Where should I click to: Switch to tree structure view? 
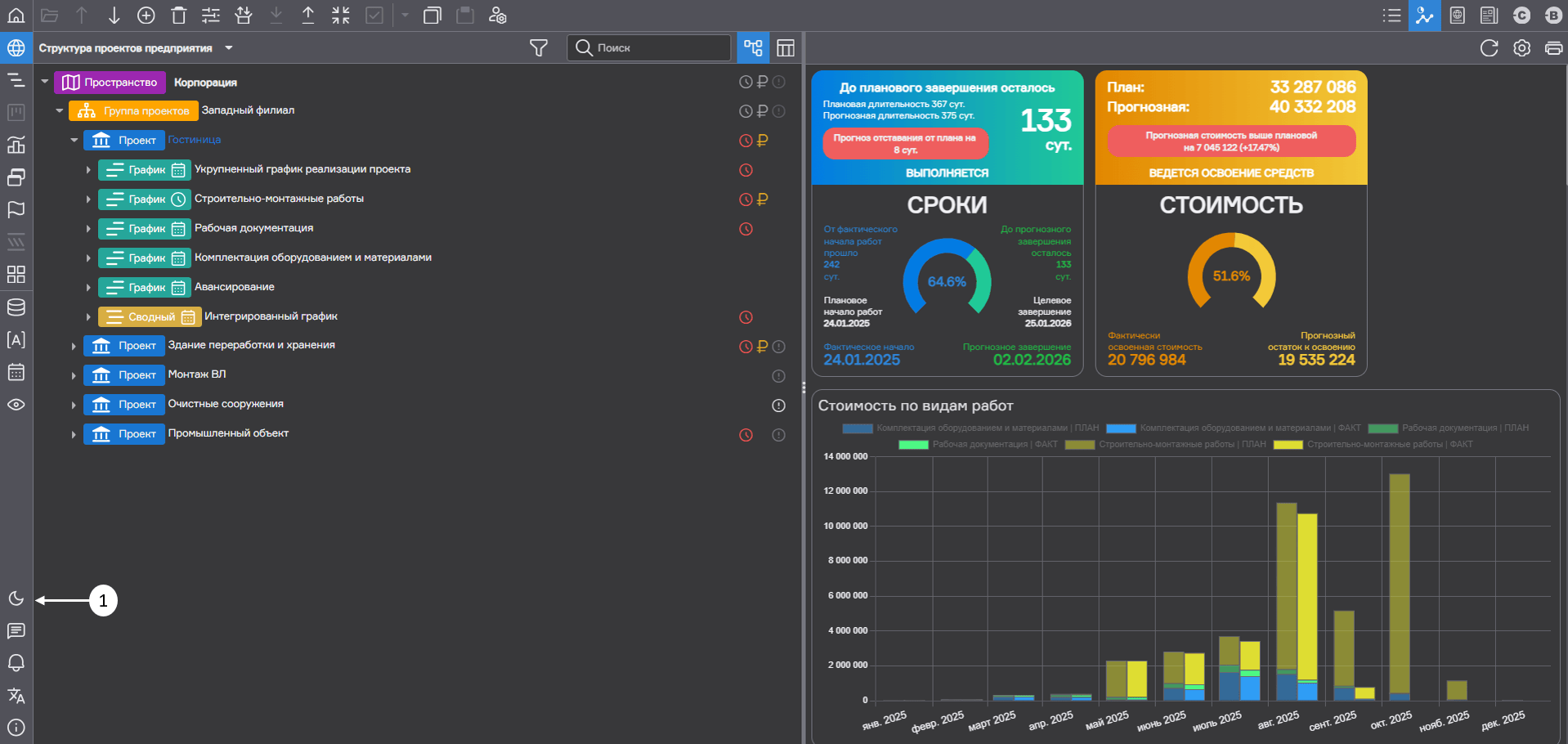[x=753, y=48]
